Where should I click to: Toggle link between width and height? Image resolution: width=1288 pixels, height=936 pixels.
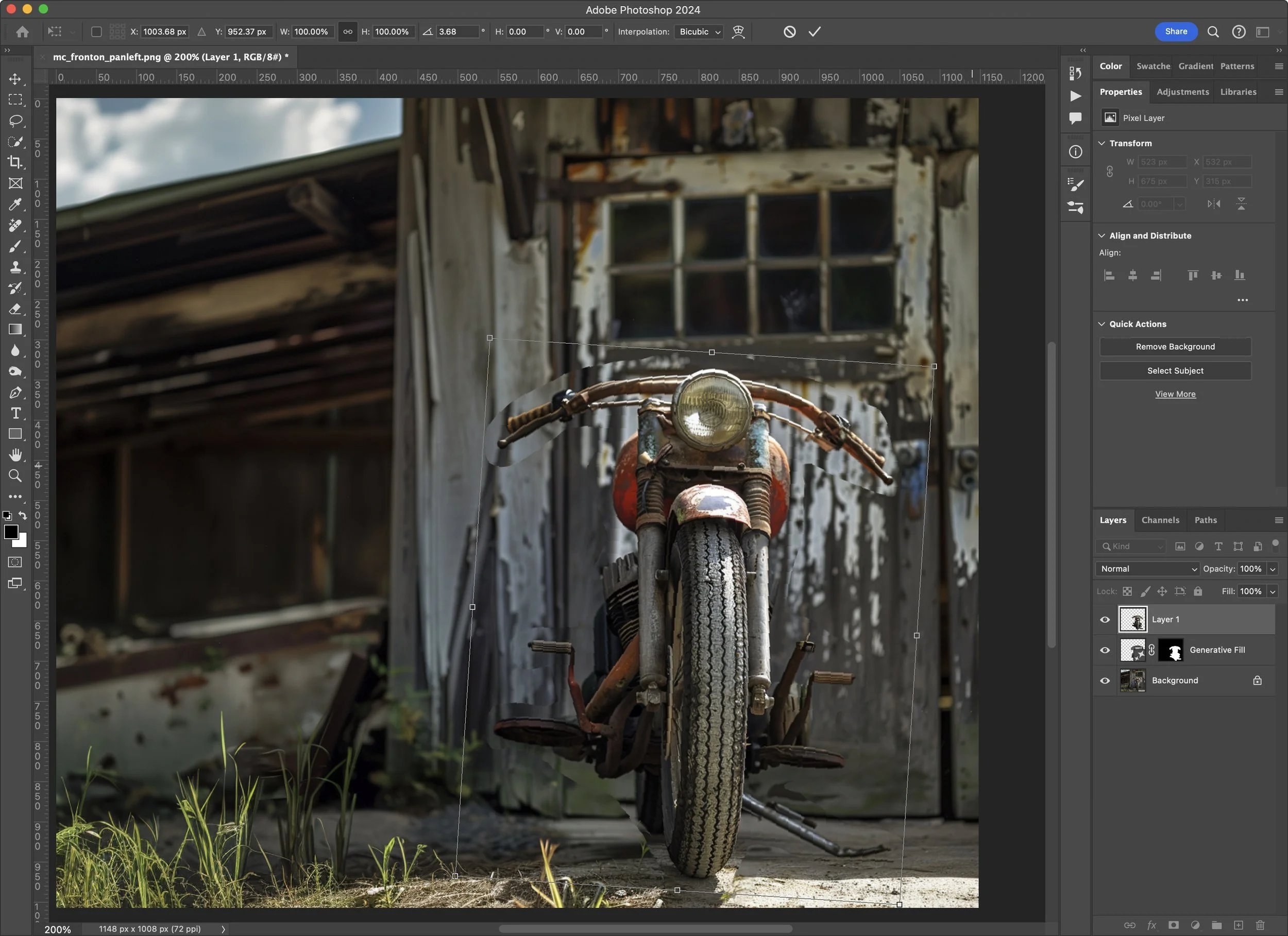[x=348, y=32]
